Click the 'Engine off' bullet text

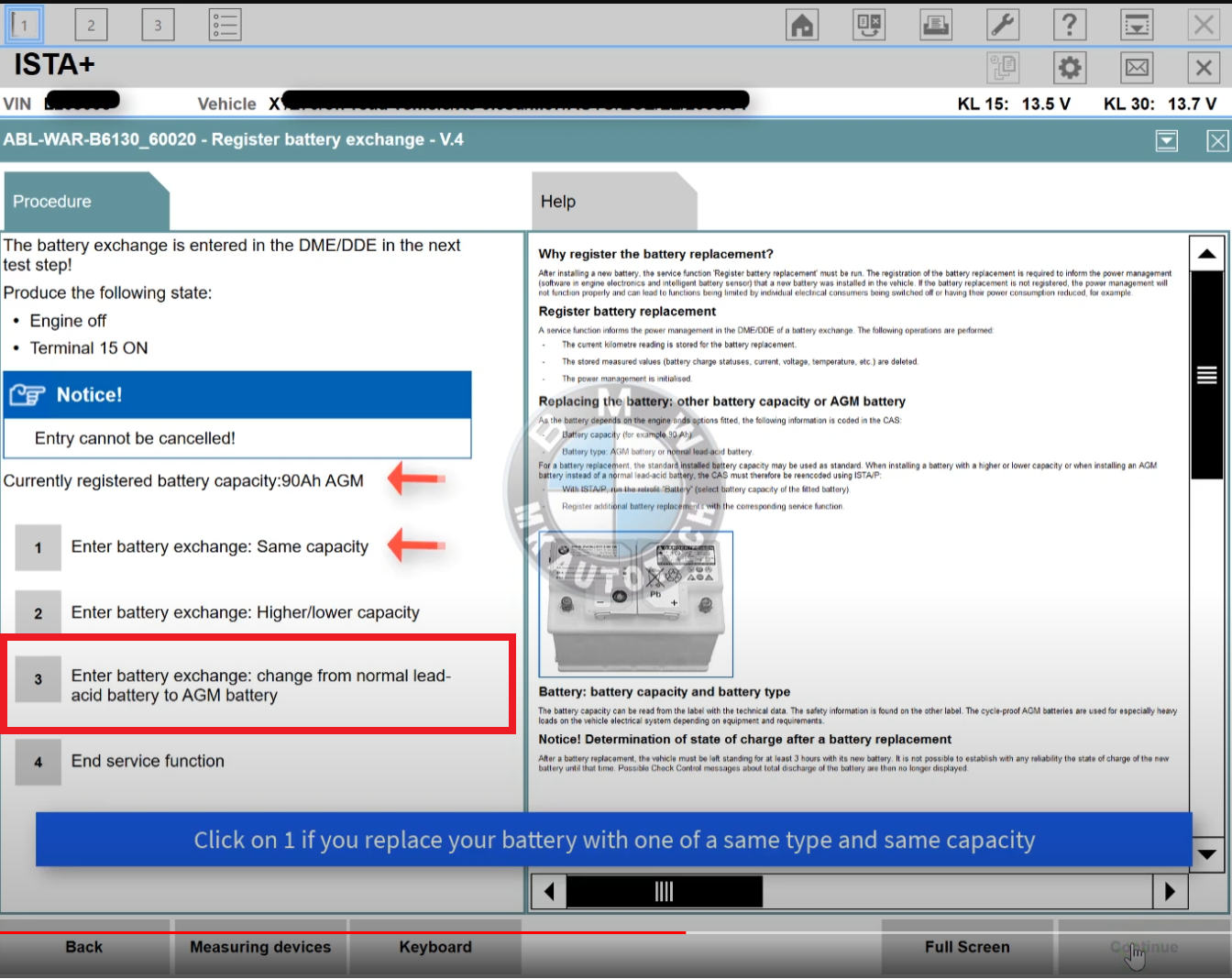point(68,321)
